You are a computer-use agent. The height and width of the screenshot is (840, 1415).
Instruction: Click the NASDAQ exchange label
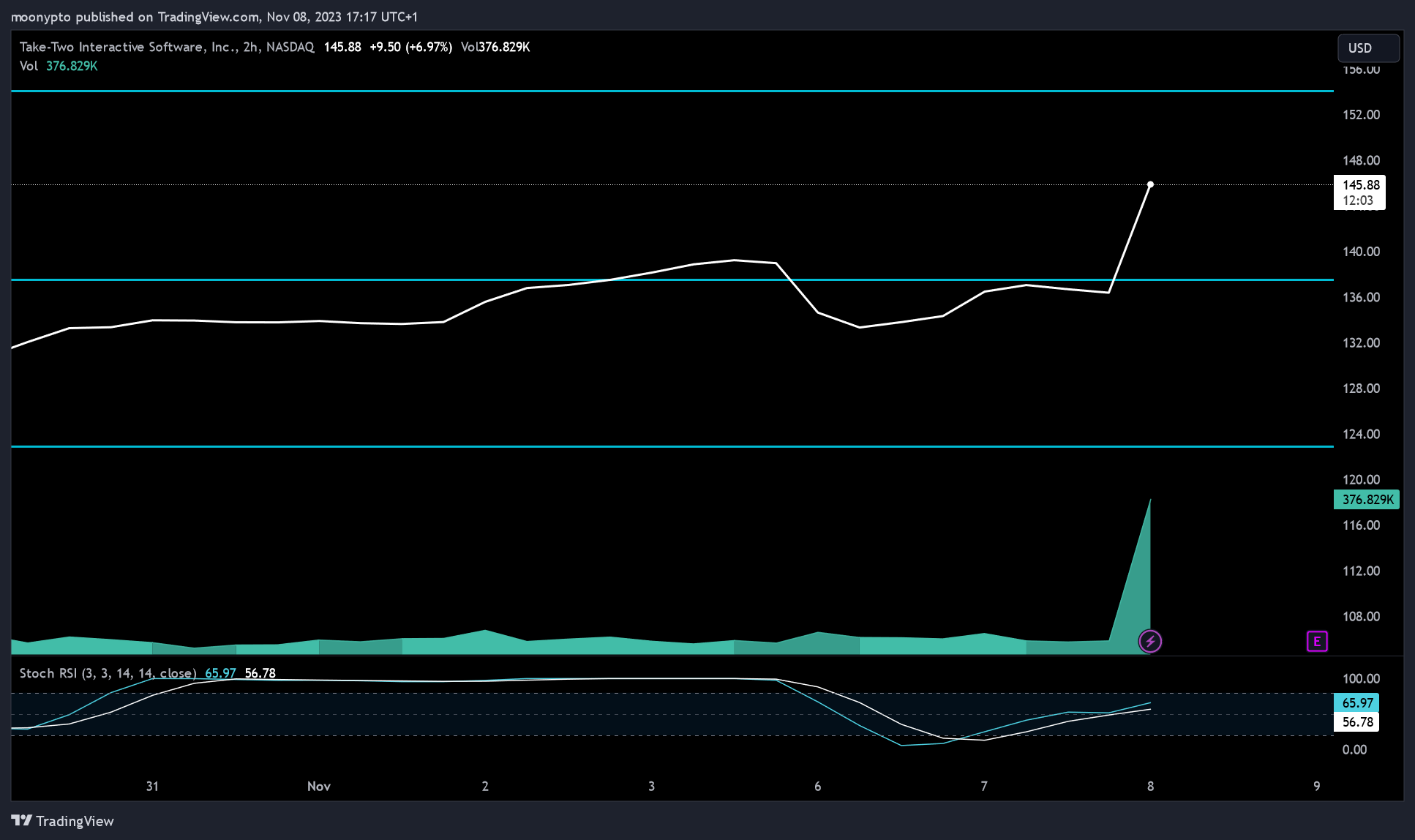click(x=290, y=47)
